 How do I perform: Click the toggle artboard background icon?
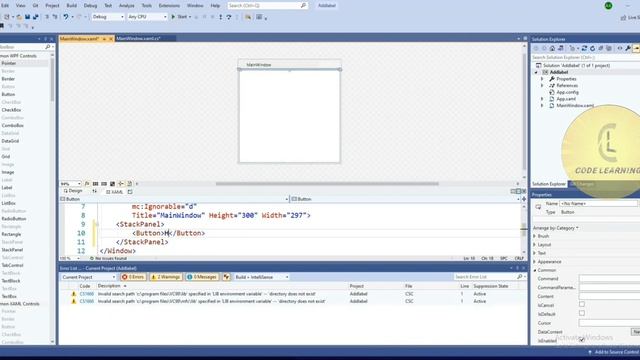[x=113, y=184]
